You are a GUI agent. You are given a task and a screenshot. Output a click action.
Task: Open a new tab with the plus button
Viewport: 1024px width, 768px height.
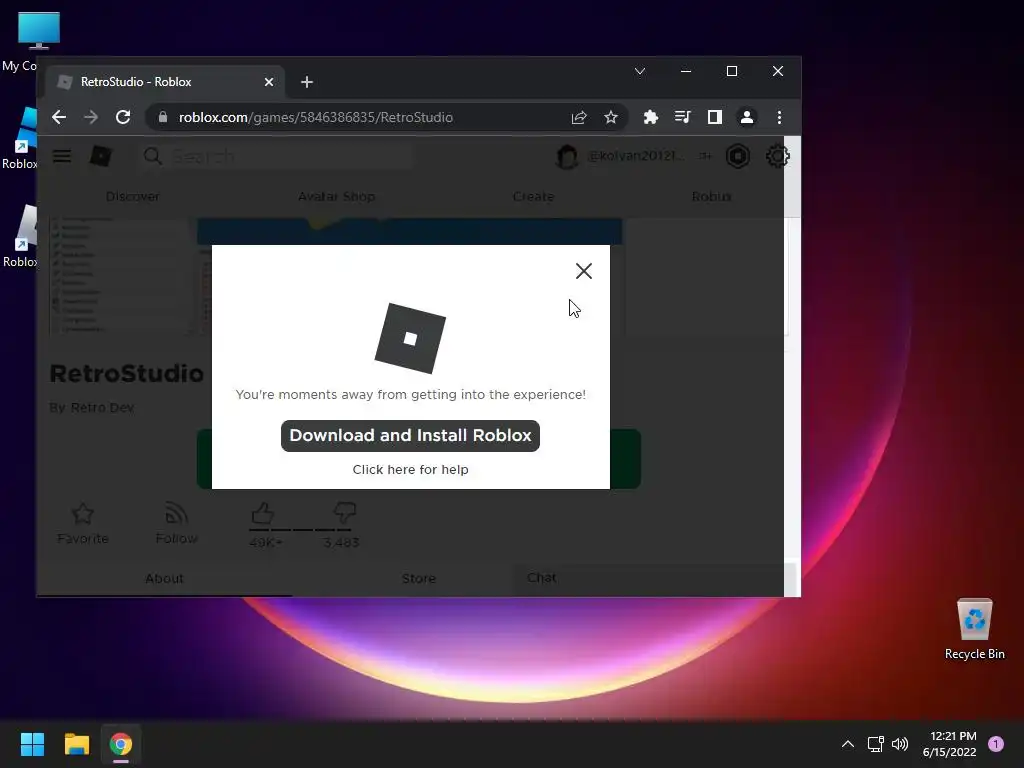[307, 82]
